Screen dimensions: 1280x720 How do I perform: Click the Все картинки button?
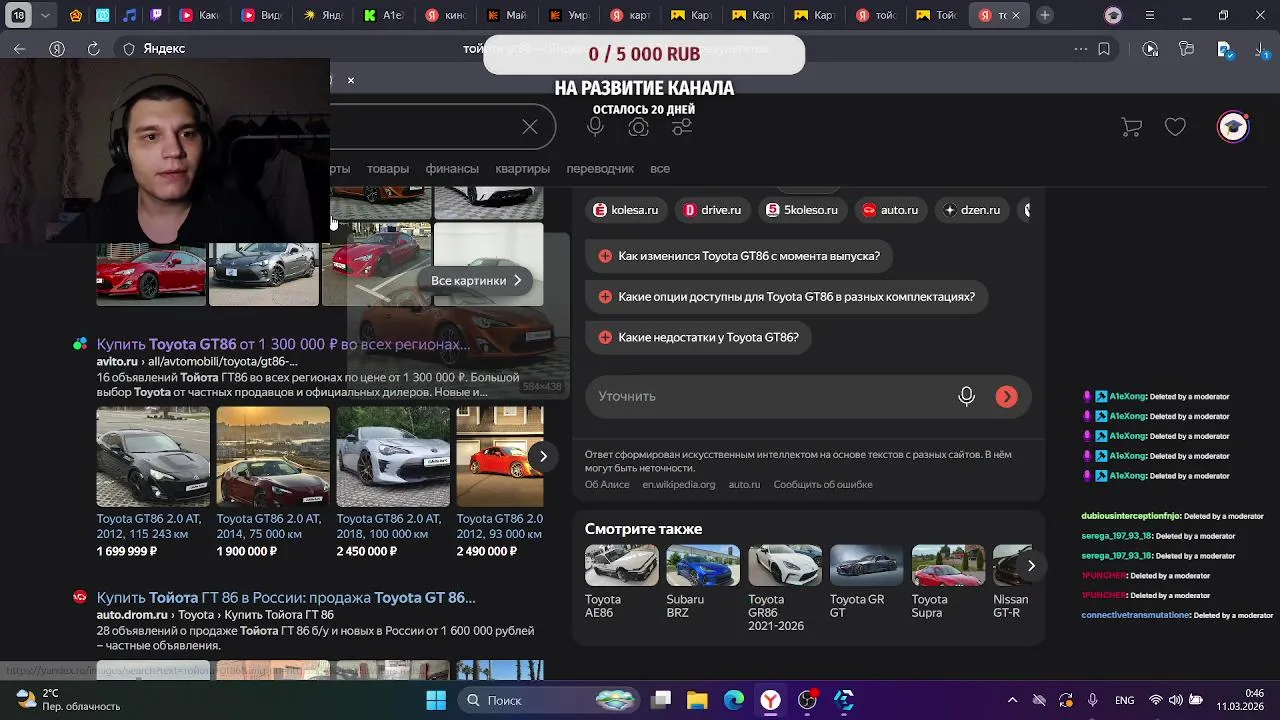476,281
